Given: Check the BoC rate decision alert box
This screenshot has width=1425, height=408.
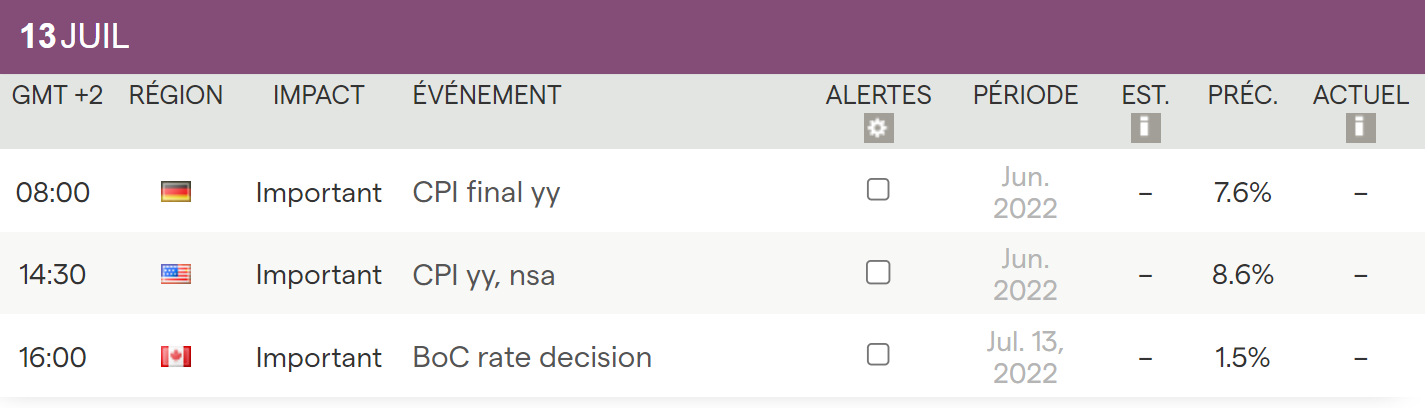Looking at the screenshot, I should (x=878, y=354).
